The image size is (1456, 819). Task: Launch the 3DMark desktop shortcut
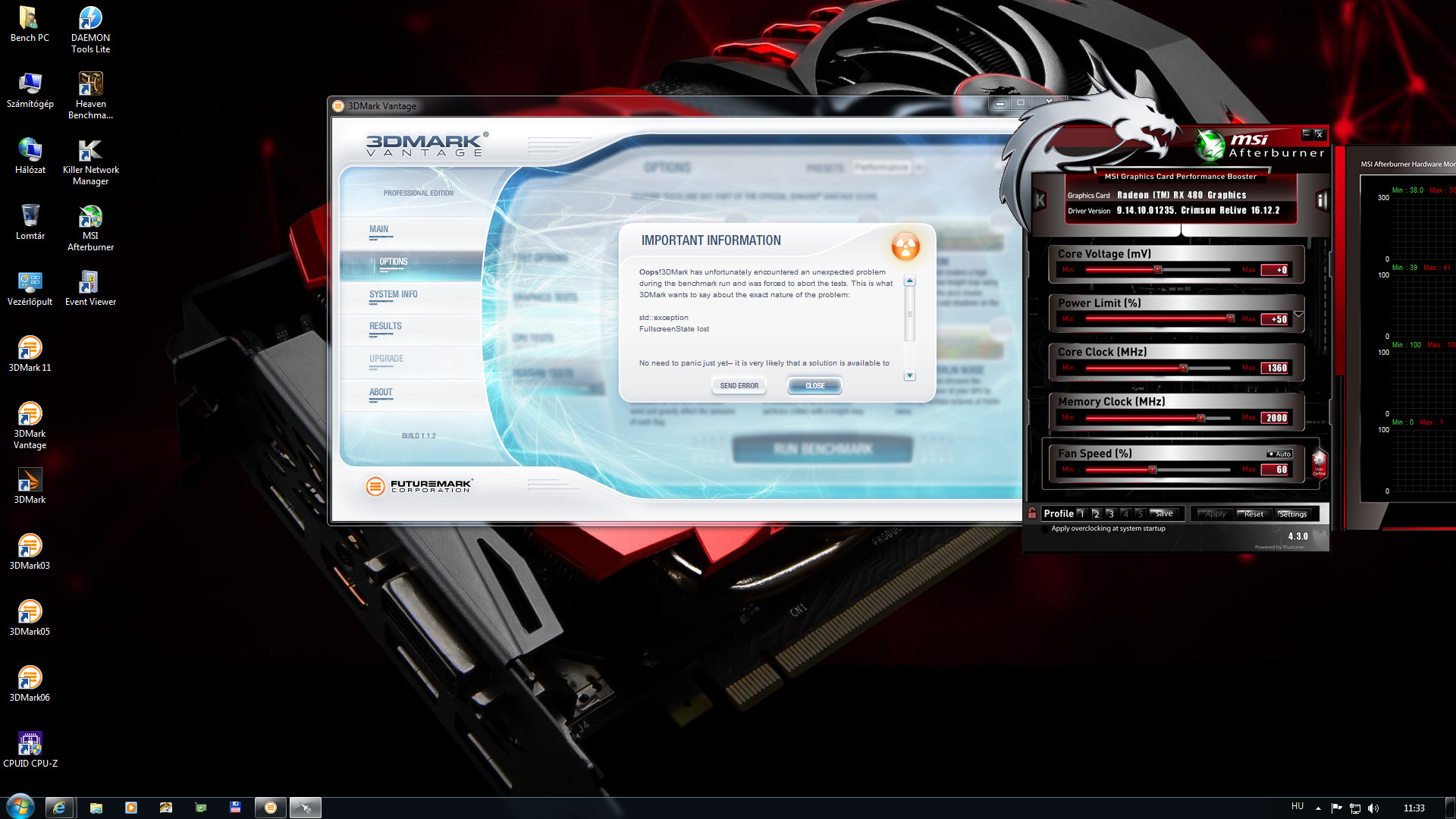(x=30, y=485)
